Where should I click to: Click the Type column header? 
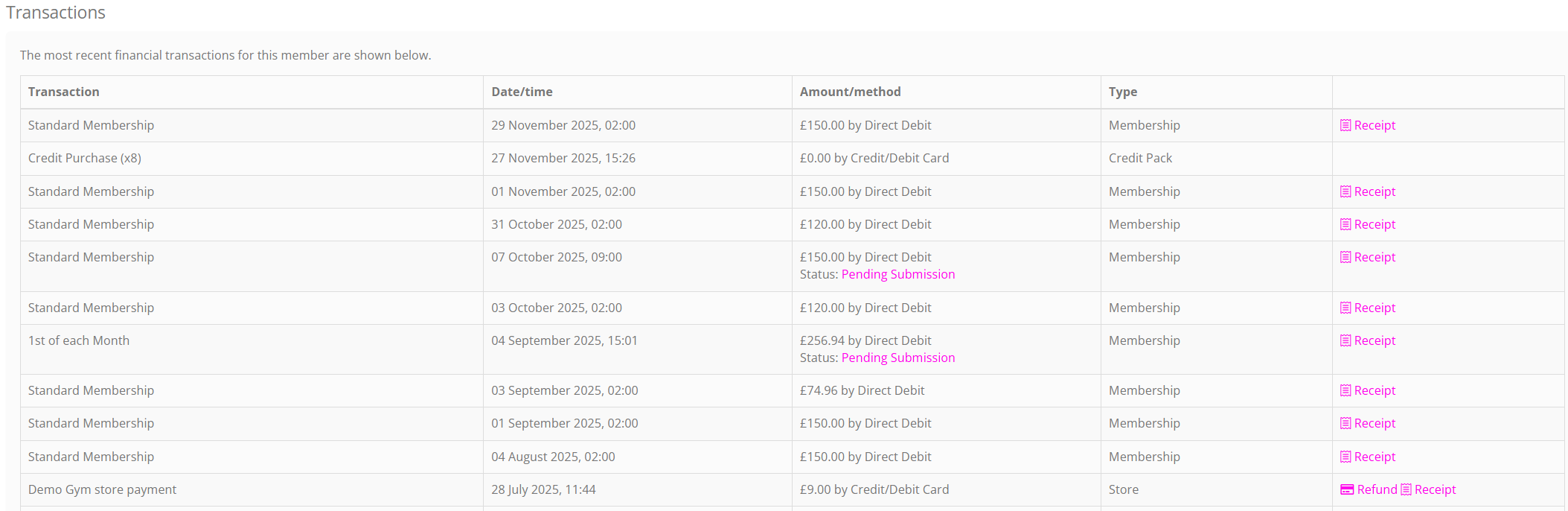1122,92
